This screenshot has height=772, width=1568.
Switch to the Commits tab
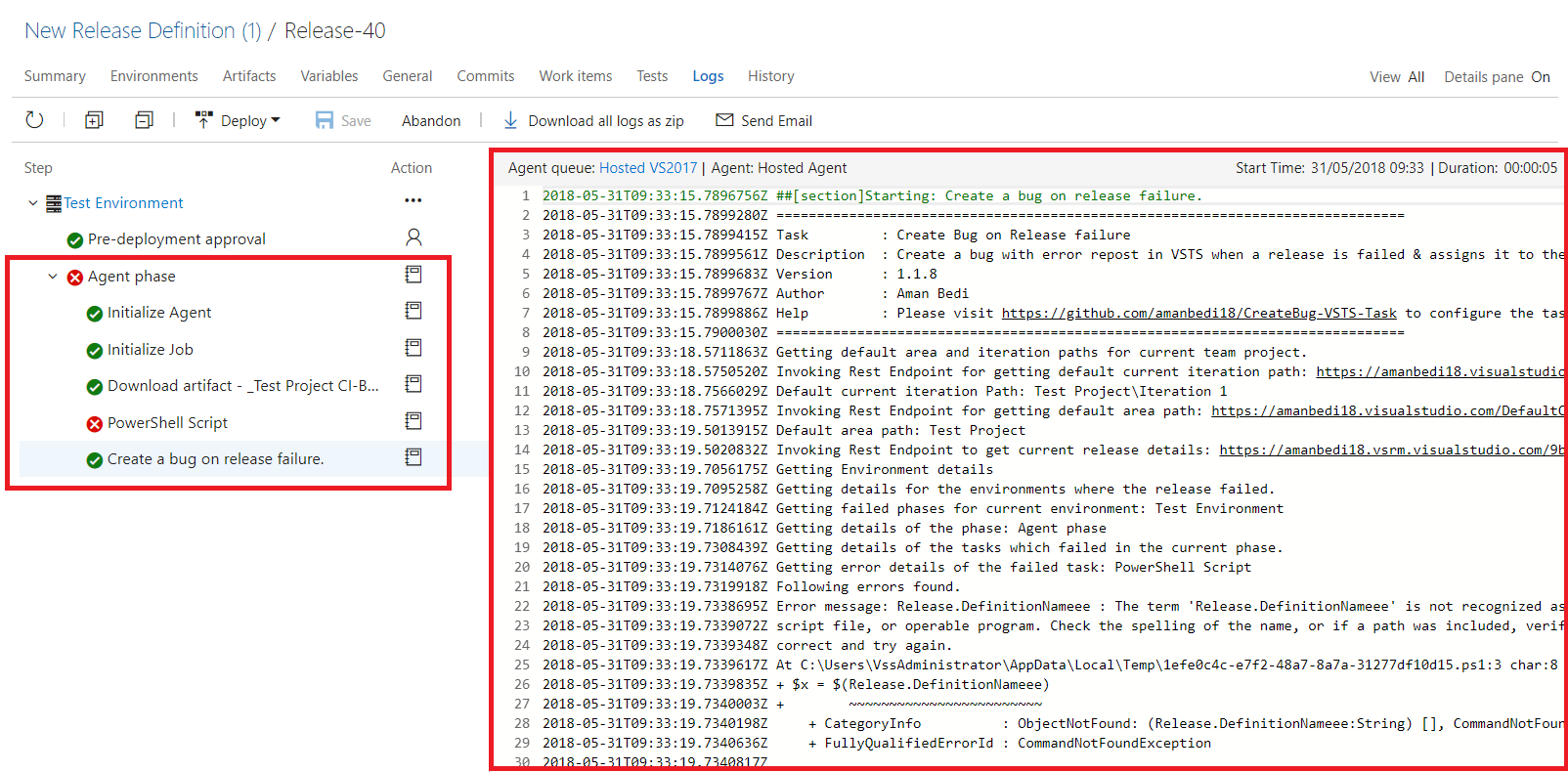pyautogui.click(x=486, y=76)
